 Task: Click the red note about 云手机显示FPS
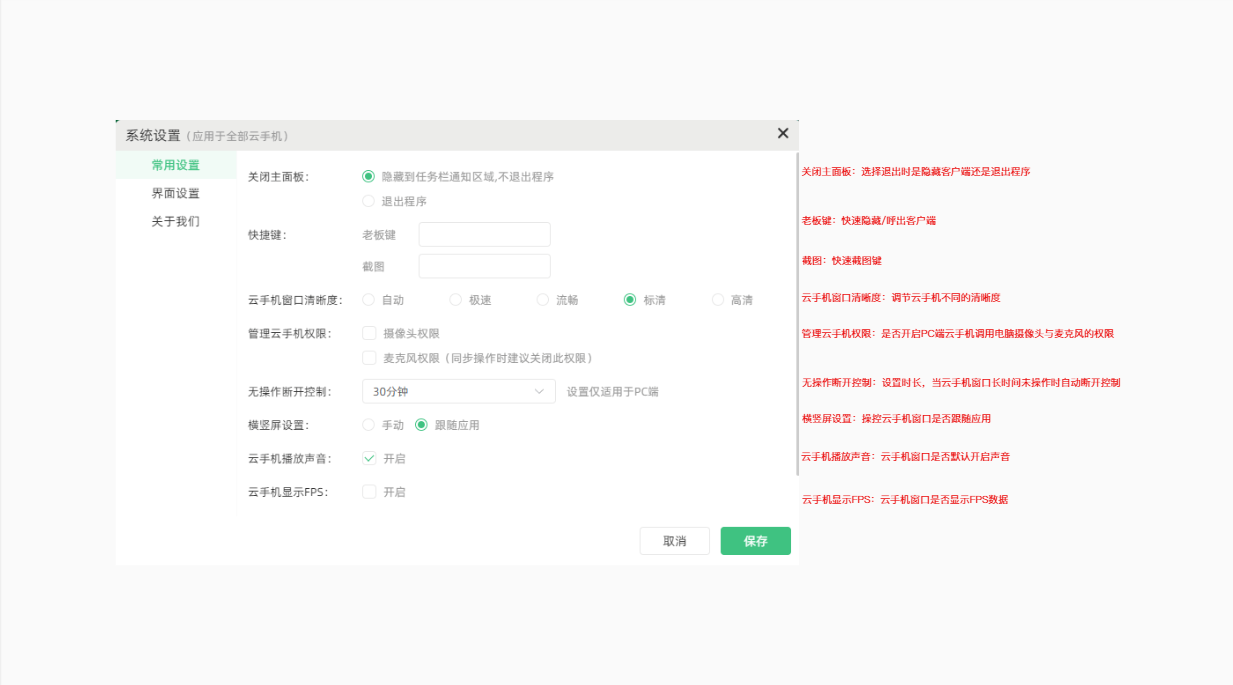[x=905, y=499]
